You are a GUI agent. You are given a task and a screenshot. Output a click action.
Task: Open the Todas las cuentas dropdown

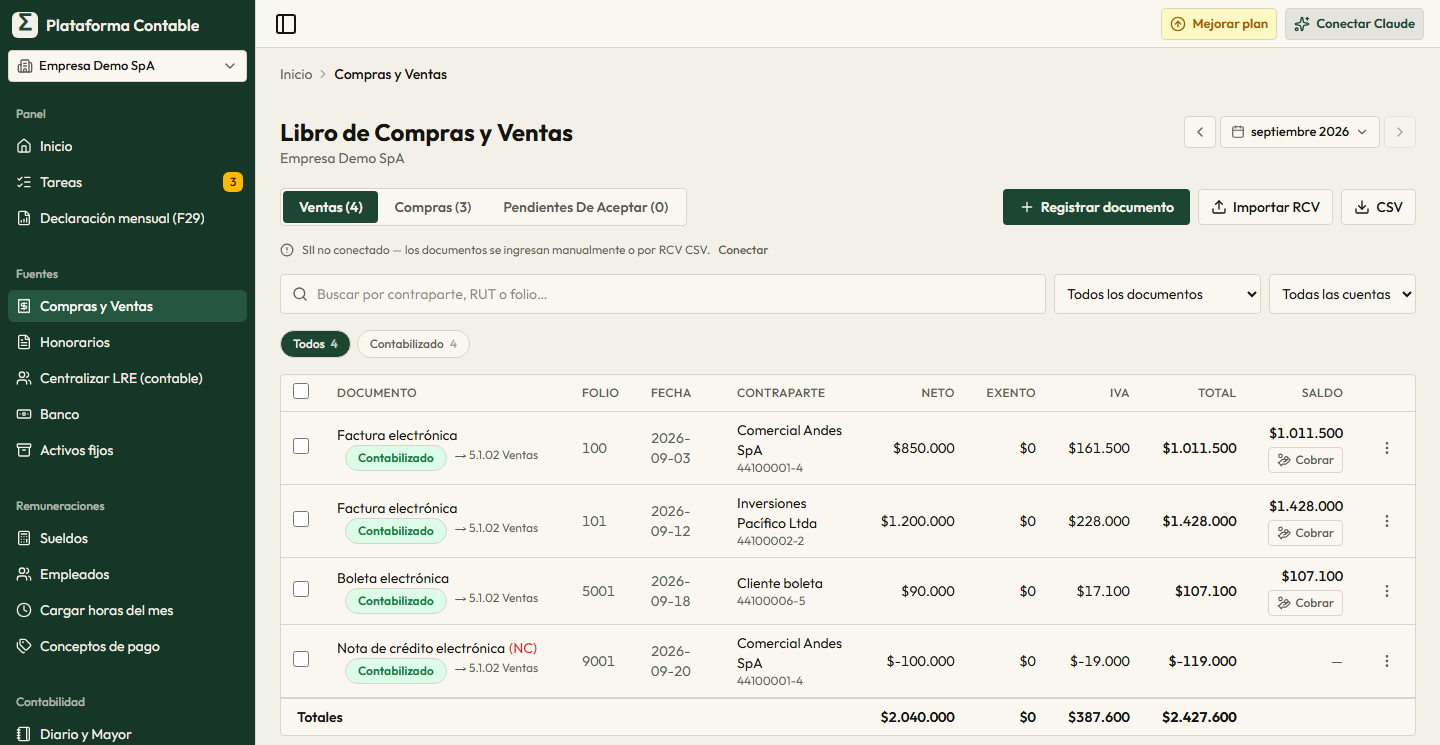[1342, 294]
